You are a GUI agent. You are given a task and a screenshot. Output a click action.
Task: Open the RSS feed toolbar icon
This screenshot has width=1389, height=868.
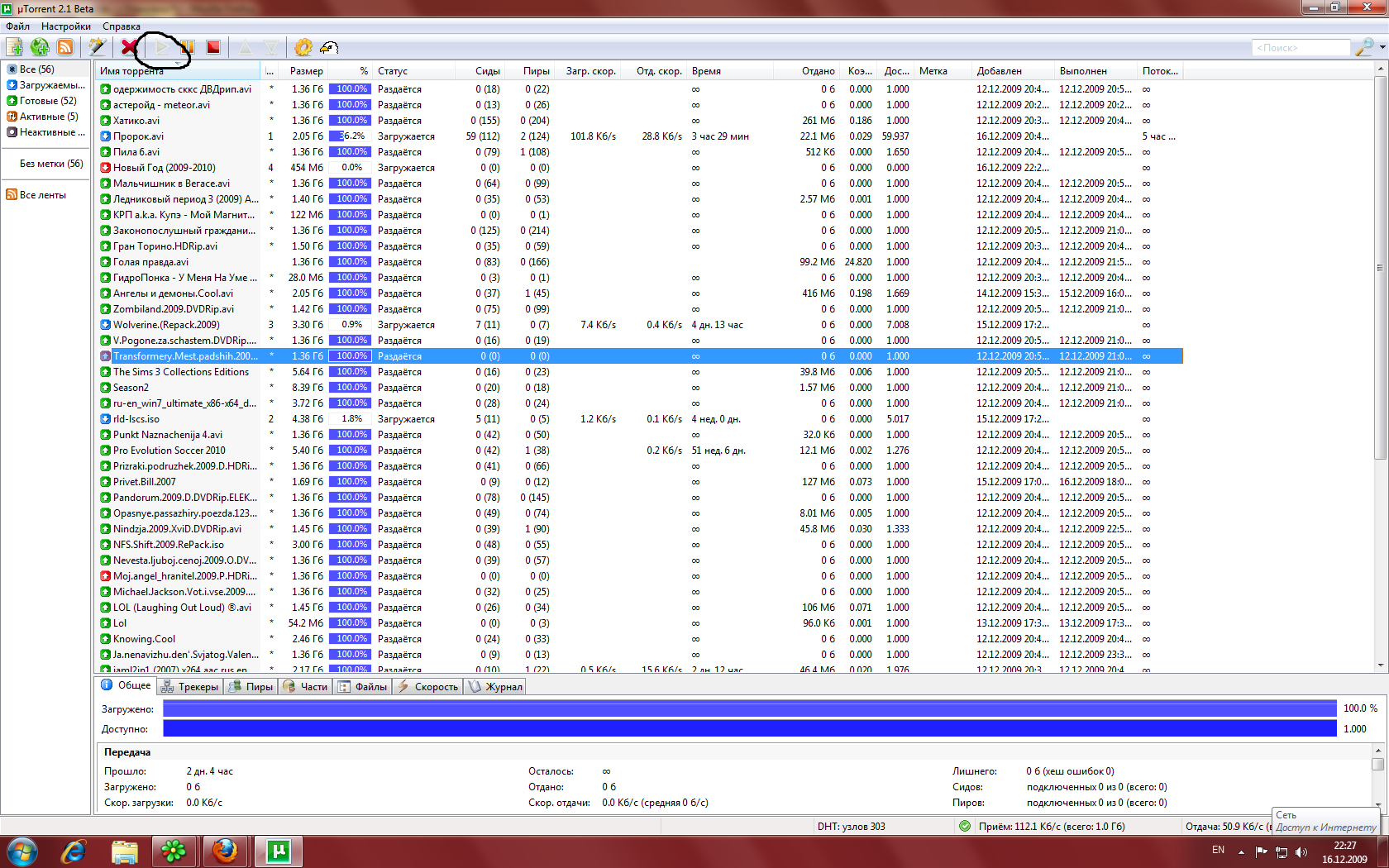64,48
